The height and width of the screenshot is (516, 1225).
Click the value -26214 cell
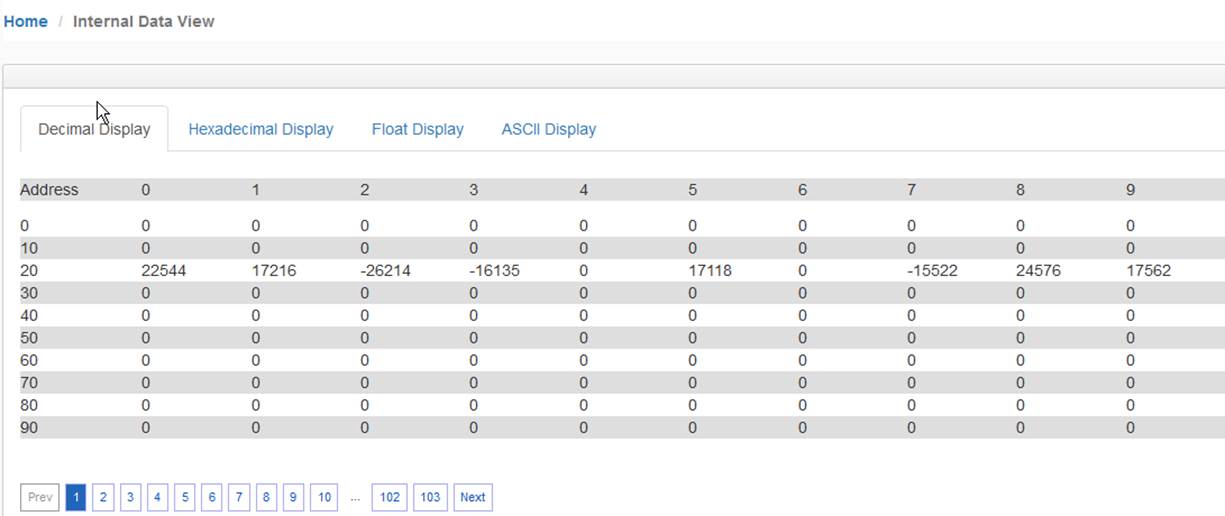tap(385, 270)
